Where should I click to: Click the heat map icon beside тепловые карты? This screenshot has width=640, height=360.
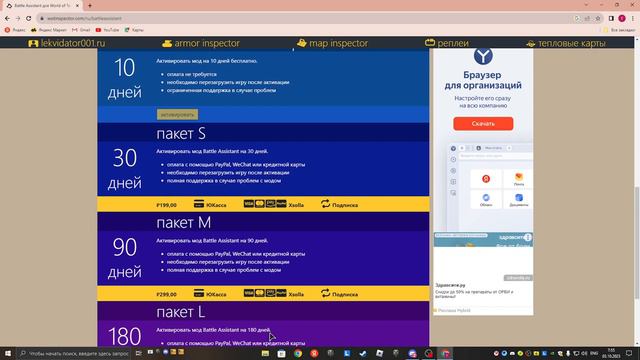pyautogui.click(x=531, y=44)
